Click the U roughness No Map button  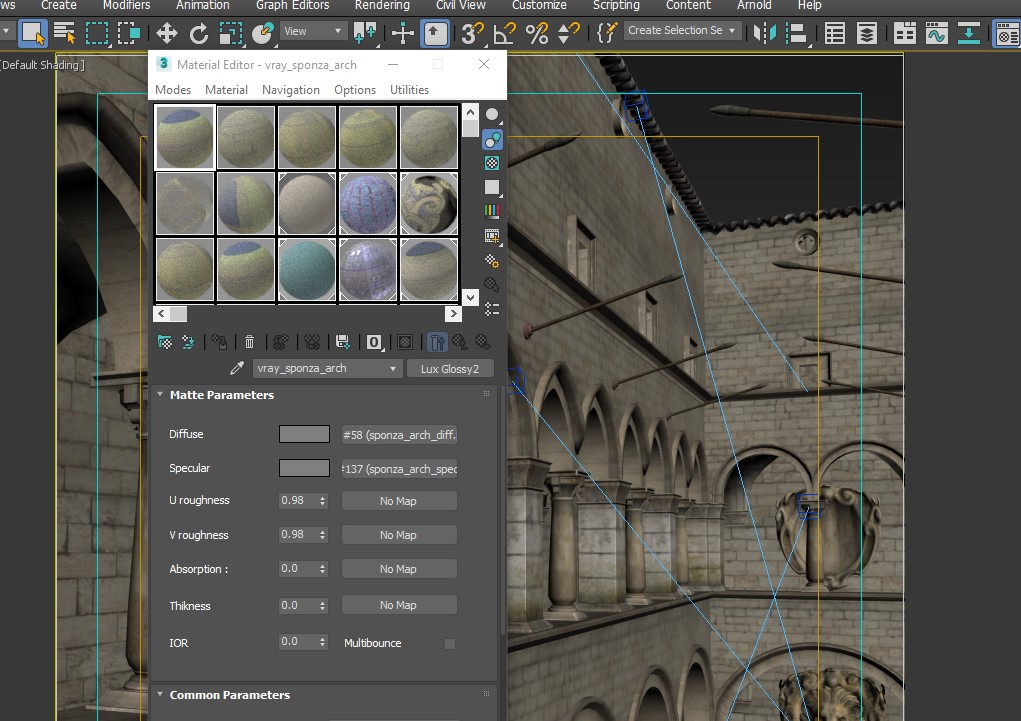coord(398,501)
